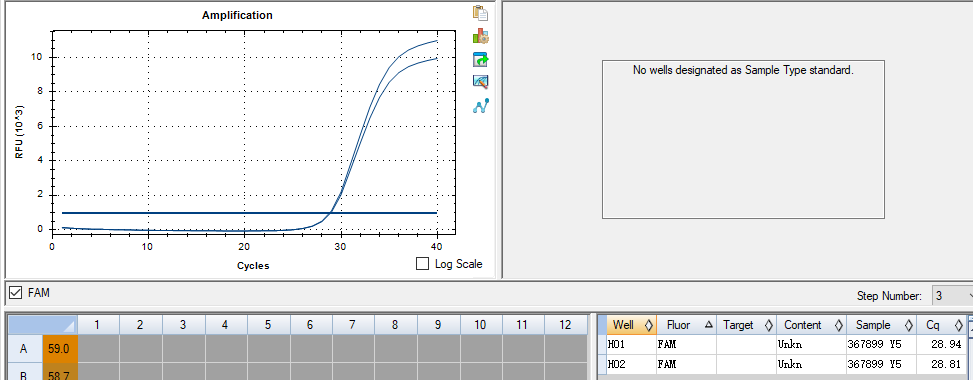
Task: Click the Target column filter diamond
Action: [x=769, y=325]
